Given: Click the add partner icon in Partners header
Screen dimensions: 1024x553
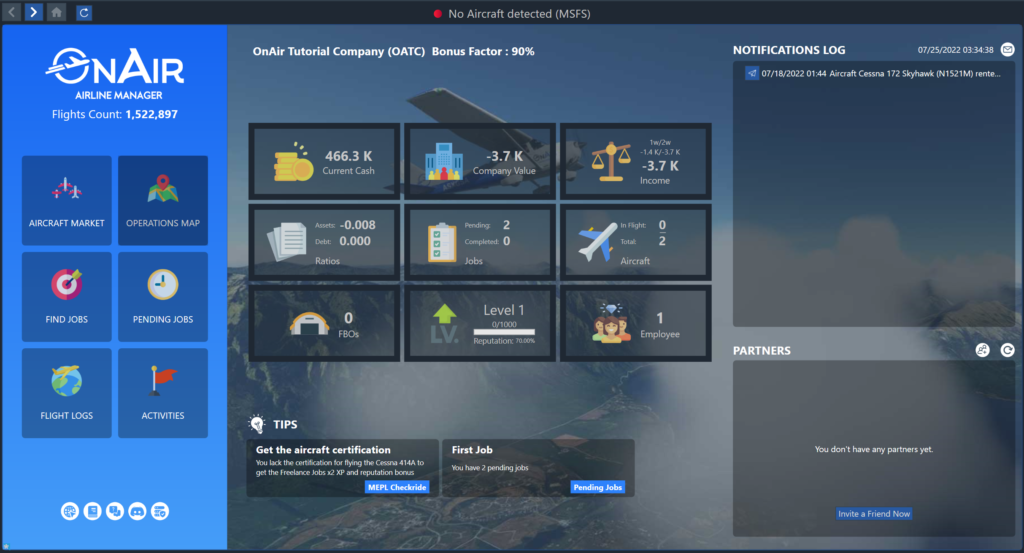Looking at the screenshot, I should pyautogui.click(x=982, y=350).
